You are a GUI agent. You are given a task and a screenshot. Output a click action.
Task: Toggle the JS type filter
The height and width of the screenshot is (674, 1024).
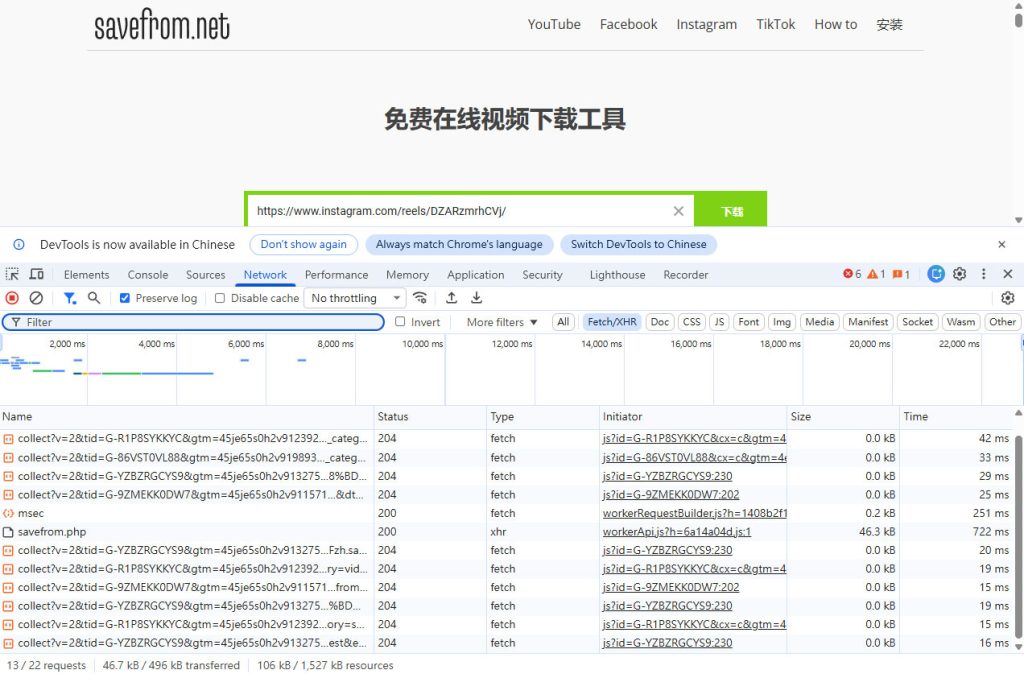719,322
